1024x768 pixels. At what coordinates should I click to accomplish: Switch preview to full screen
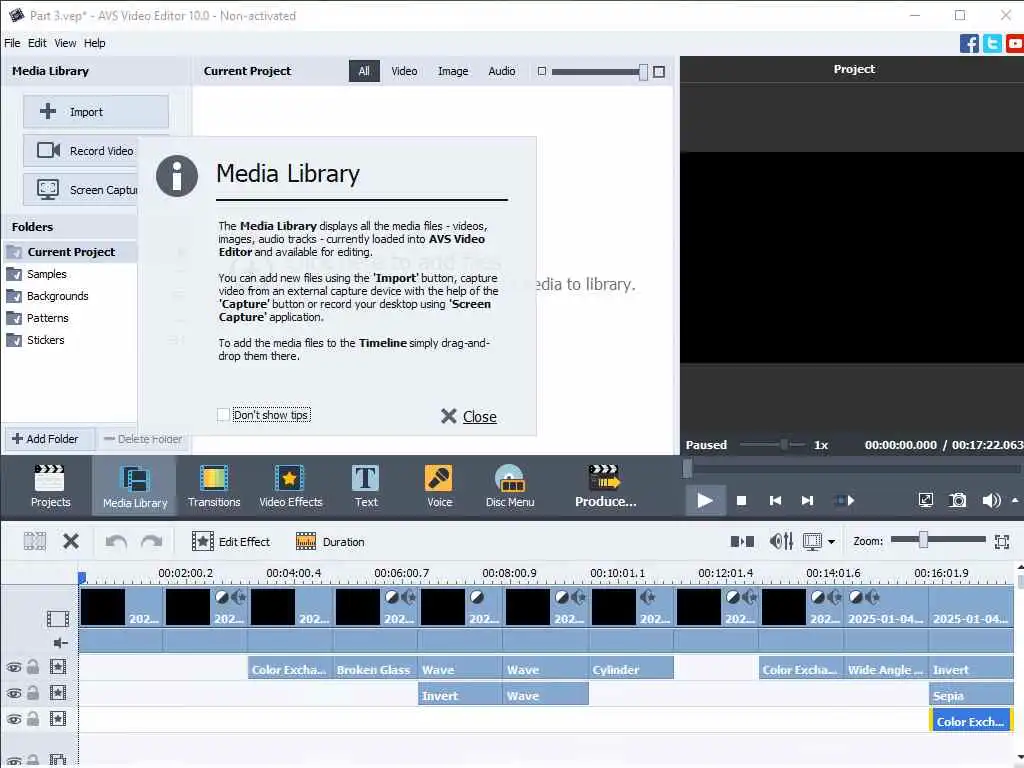pos(925,500)
